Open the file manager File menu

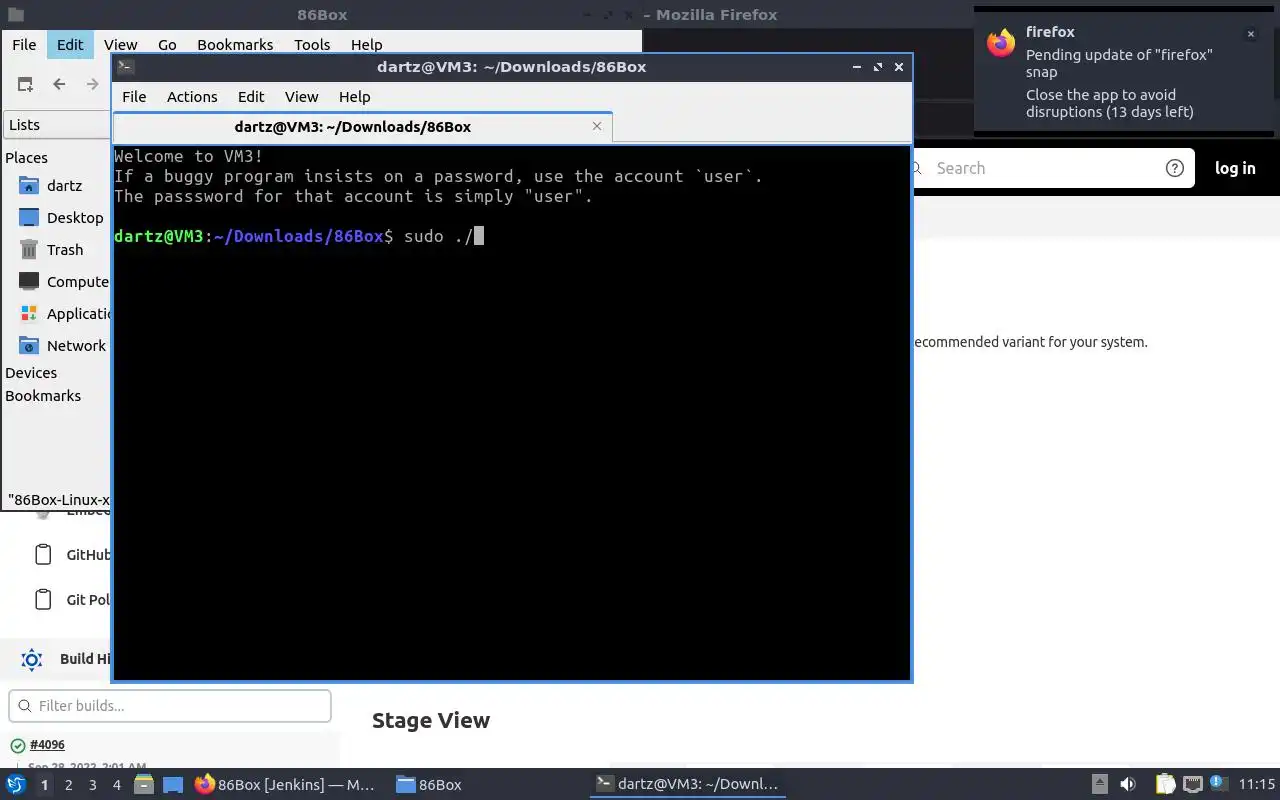point(24,45)
